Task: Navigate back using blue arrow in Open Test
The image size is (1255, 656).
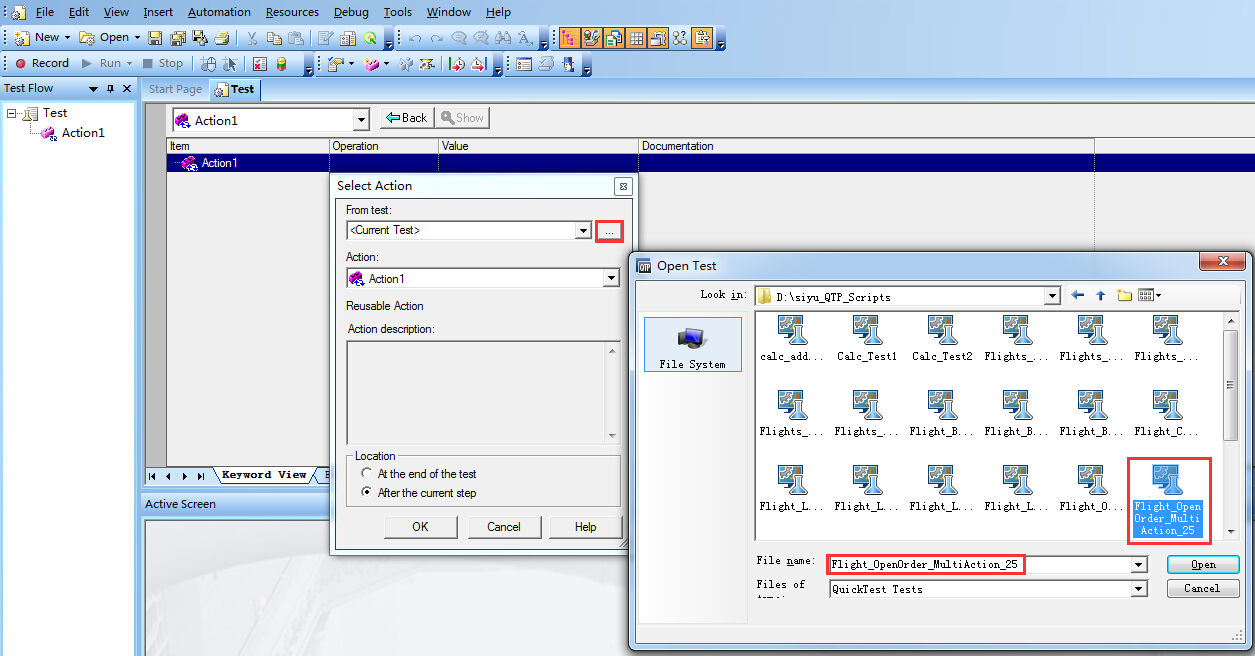Action: pyautogui.click(x=1077, y=295)
